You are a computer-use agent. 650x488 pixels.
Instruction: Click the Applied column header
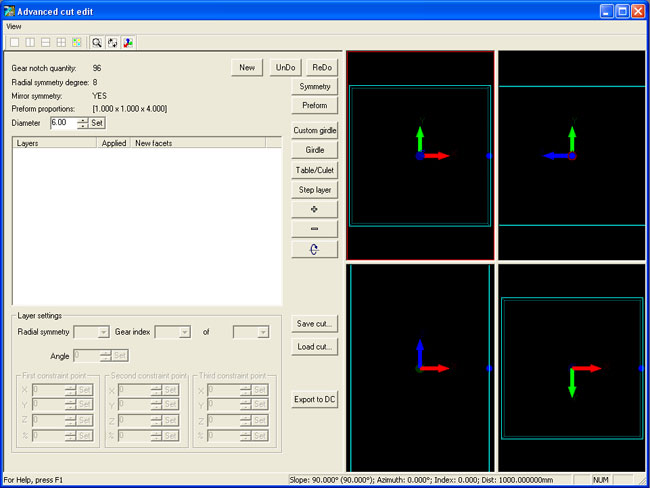click(x=113, y=144)
